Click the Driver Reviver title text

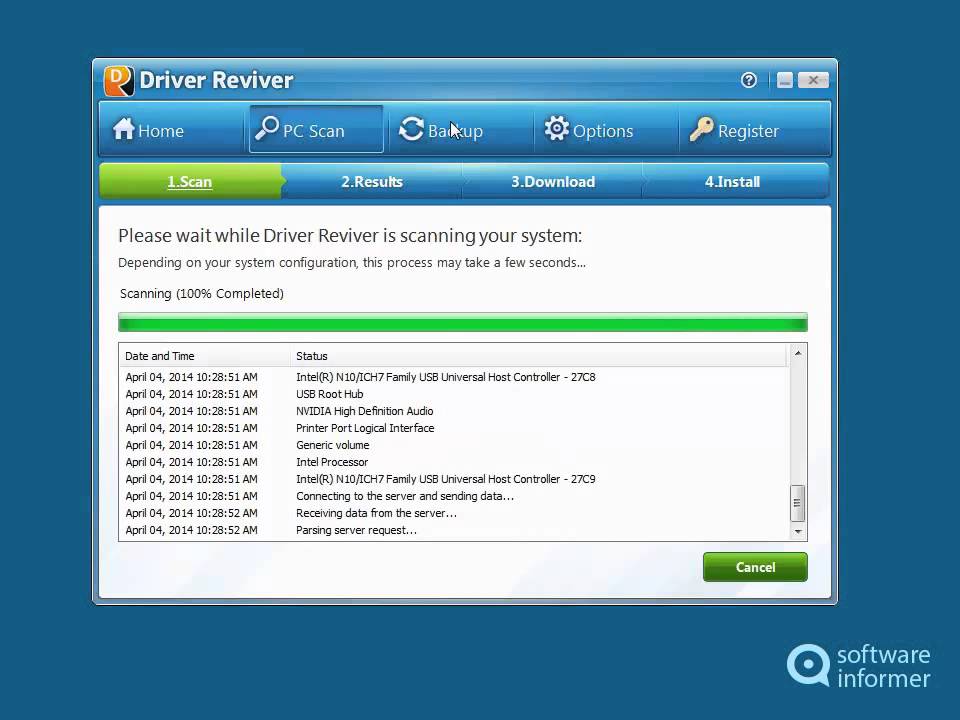point(216,80)
